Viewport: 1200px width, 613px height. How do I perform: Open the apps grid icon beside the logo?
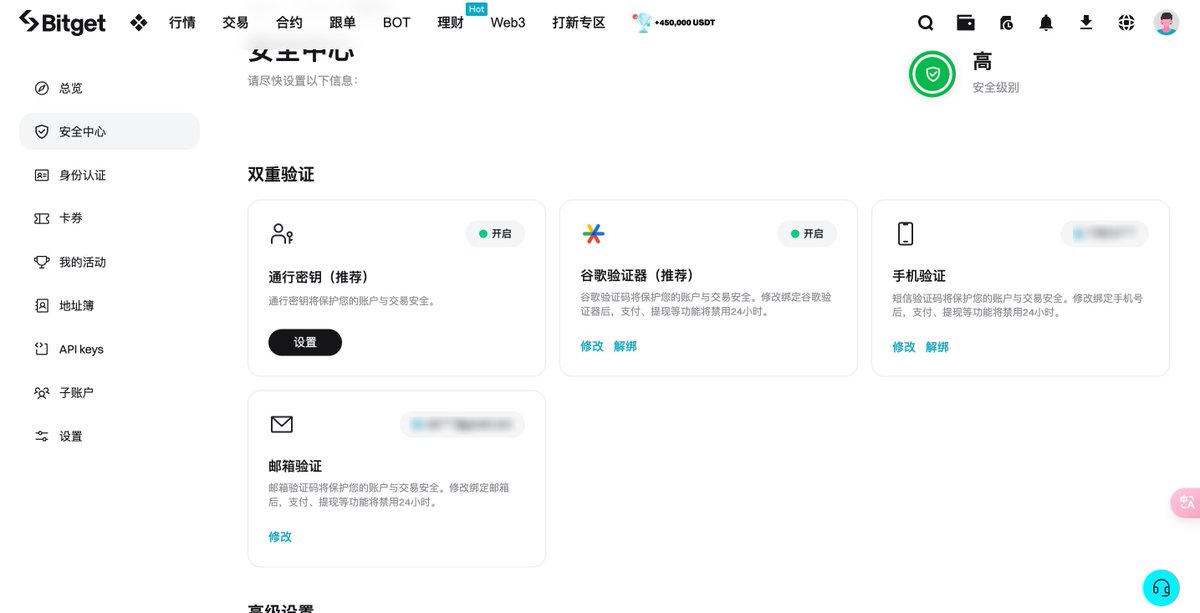click(137, 22)
